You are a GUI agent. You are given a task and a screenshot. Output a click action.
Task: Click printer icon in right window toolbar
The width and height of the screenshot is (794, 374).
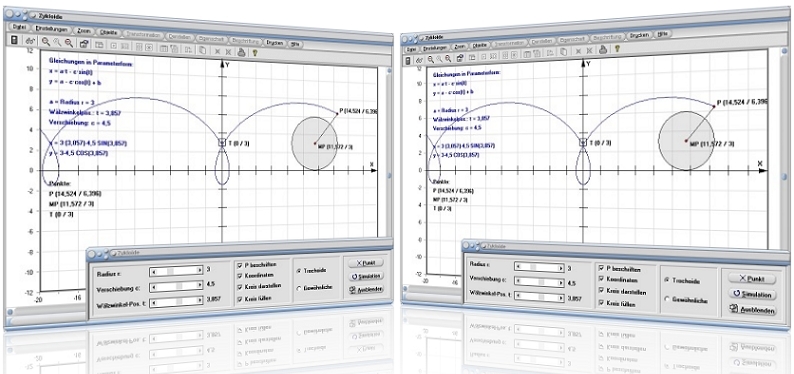[x=603, y=50]
